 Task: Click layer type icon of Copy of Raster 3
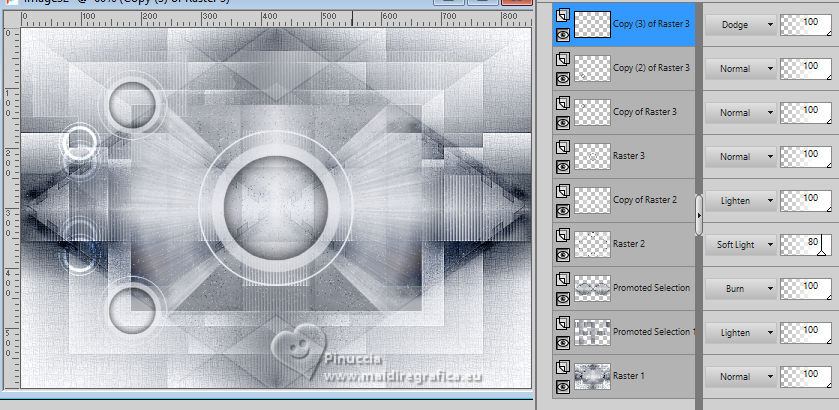(562, 103)
